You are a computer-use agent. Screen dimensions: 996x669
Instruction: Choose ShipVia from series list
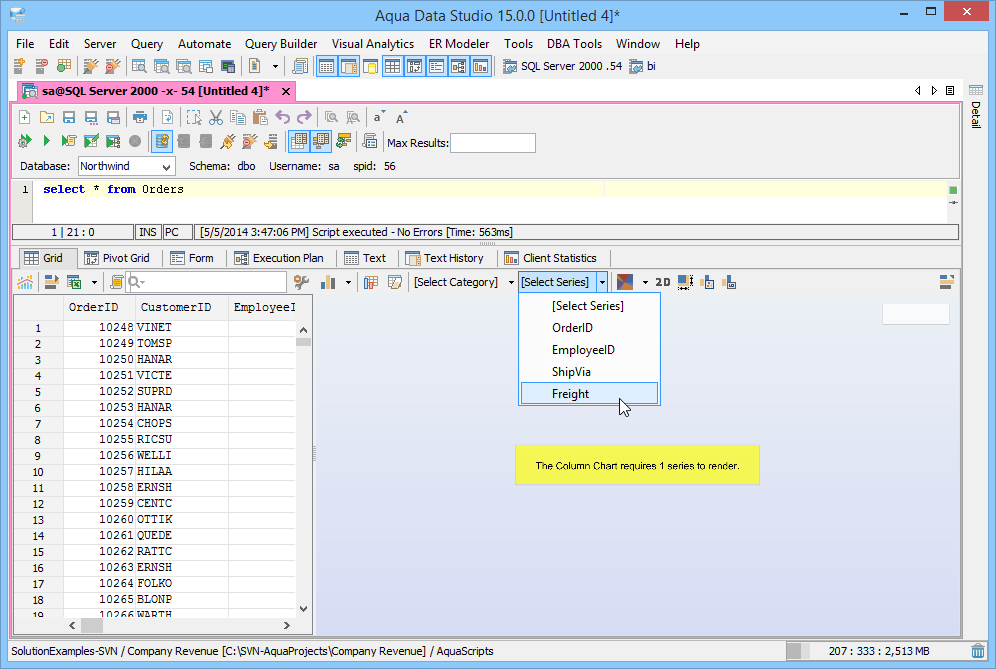589,372
